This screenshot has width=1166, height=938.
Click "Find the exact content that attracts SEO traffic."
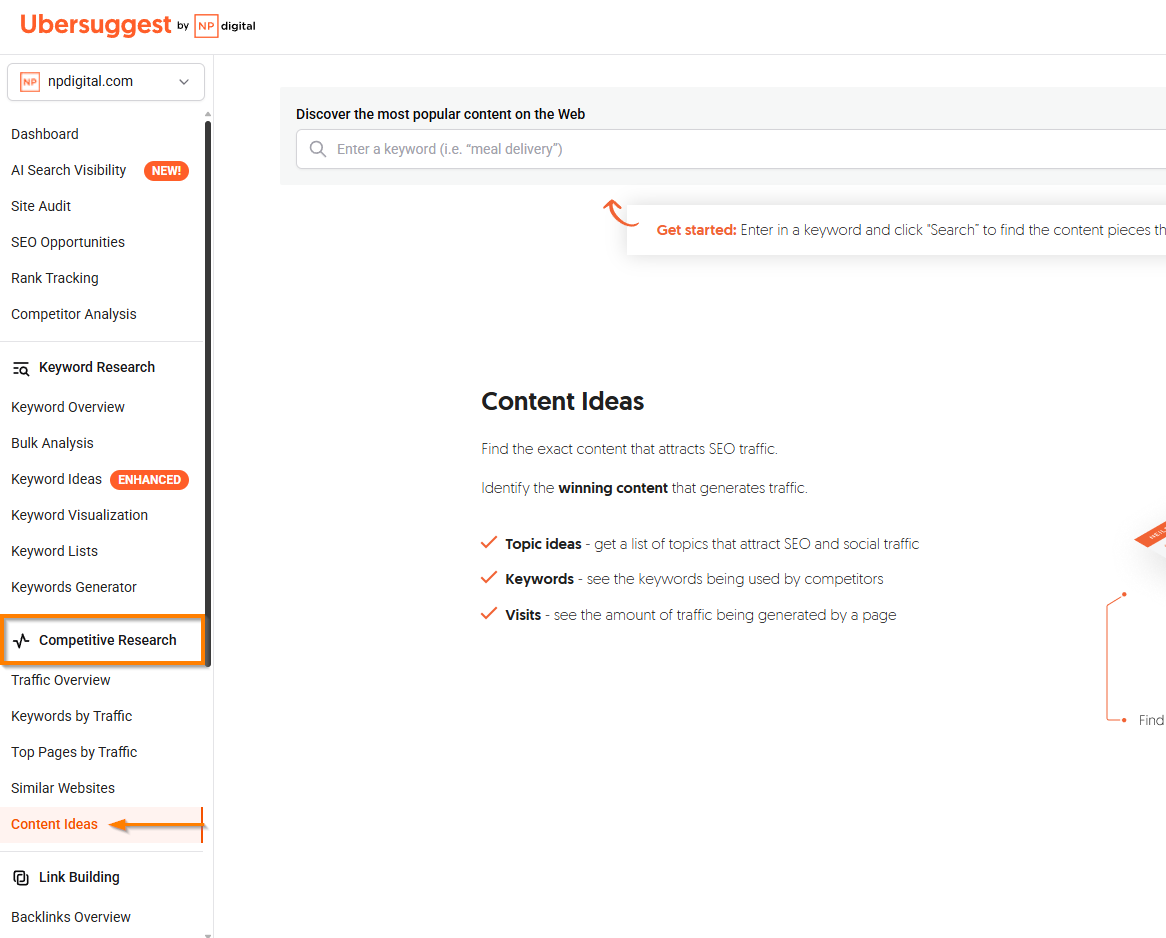click(629, 449)
